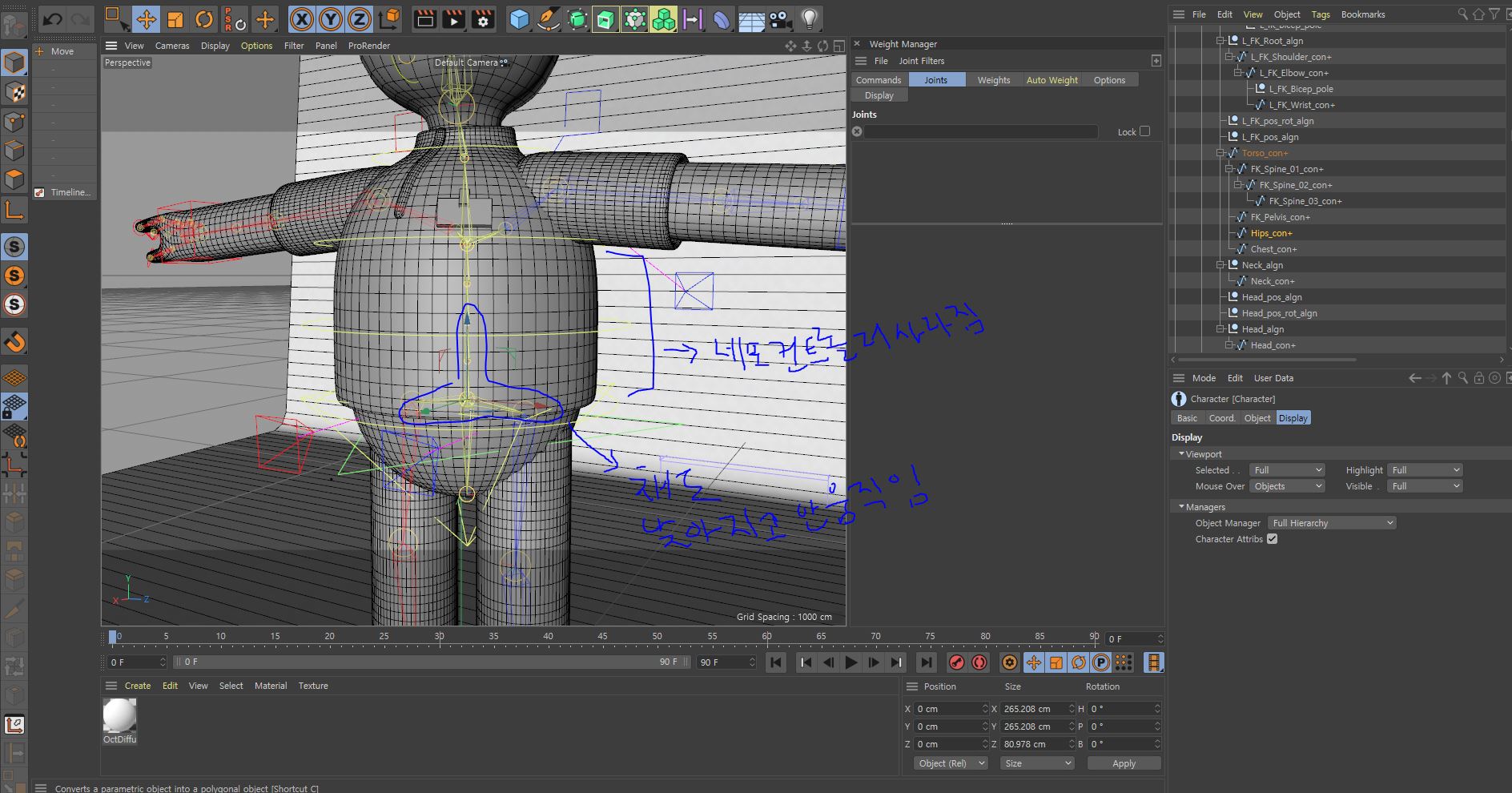Add a light bulb object
Viewport: 1512px width, 793px height.
(x=809, y=18)
